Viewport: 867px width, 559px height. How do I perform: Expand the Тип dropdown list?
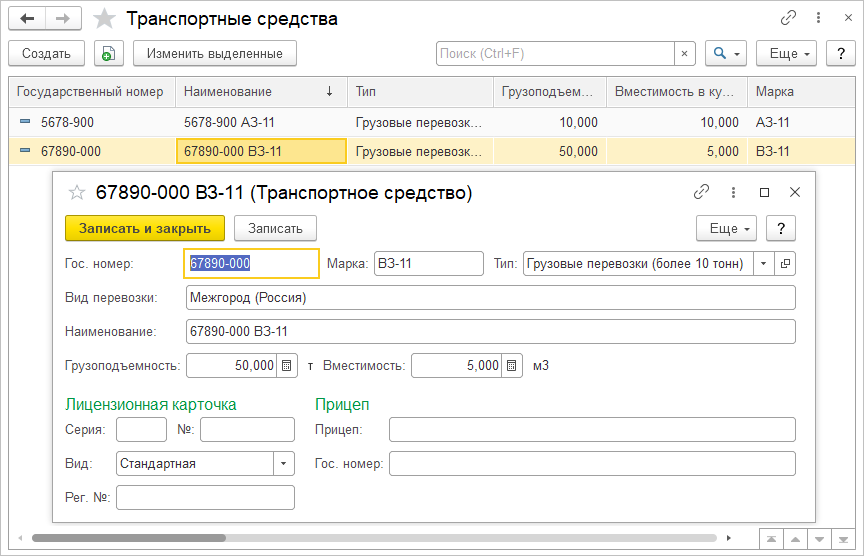[x=764, y=264]
